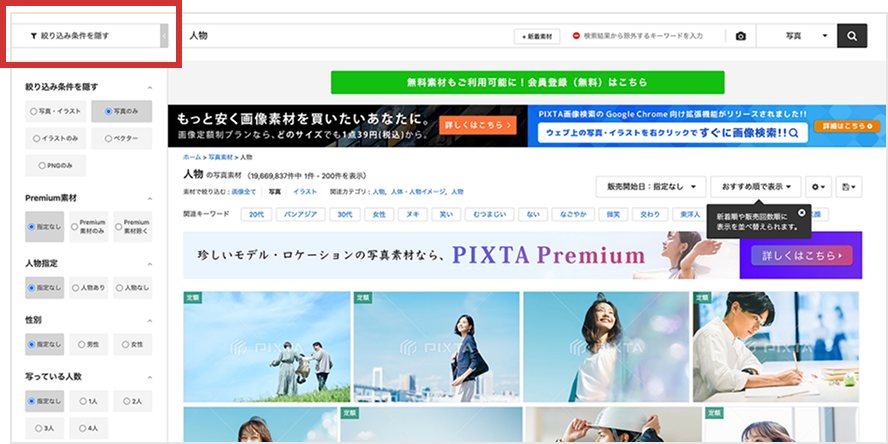888x444 pixels.
Task: Click the 写真素材 breadcrumb link
Action: point(220,157)
